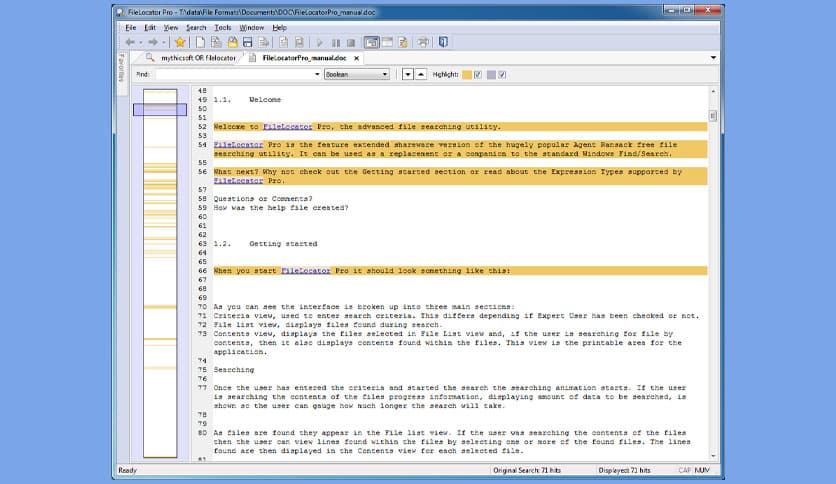This screenshot has width=836, height=484.
Task: Click 'Displayed: 71 hits' in status bar
Action: tap(624, 470)
